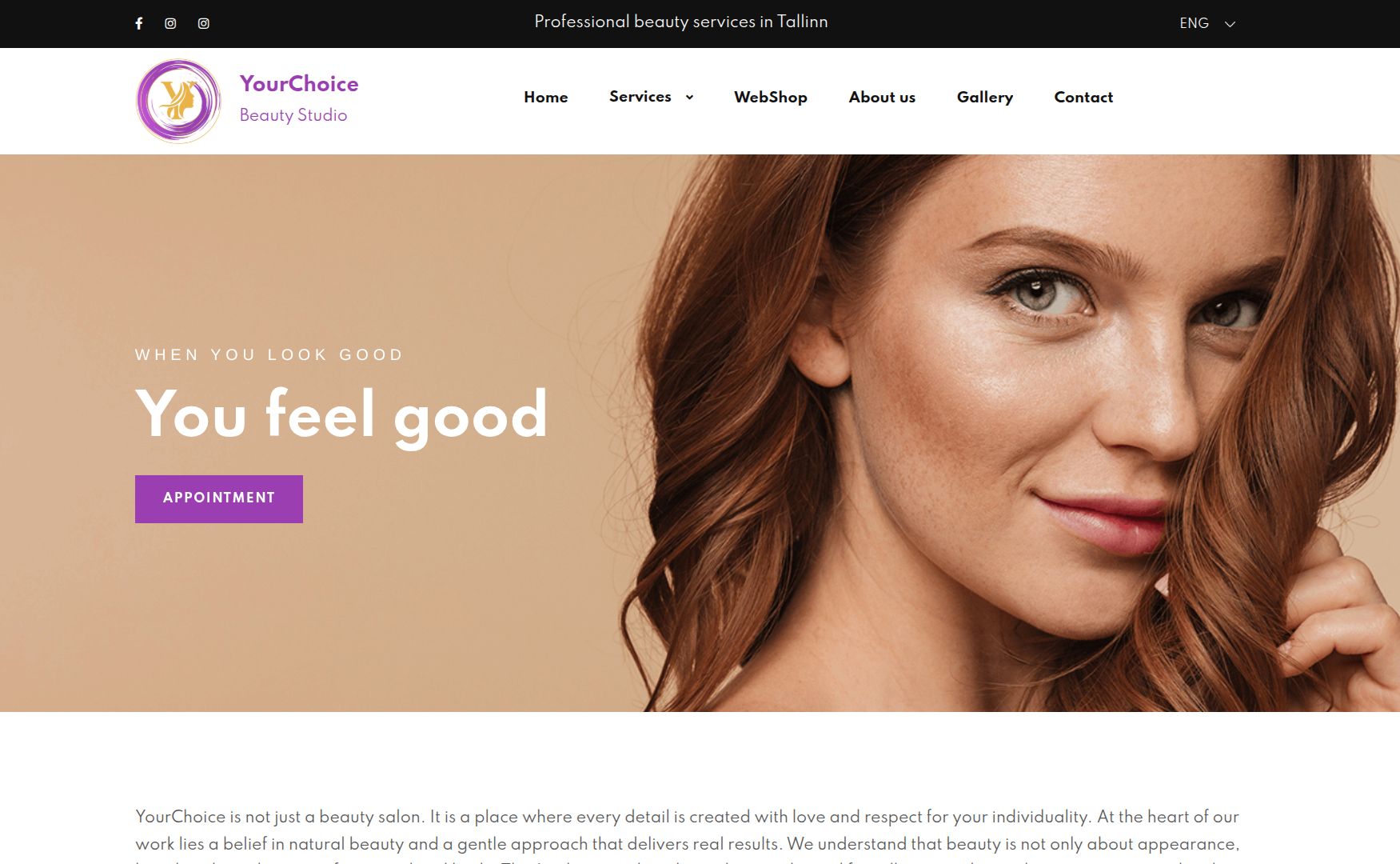Click the 'WHEN YOU LOOK GOOD' subtitle
This screenshot has width=1400, height=864.
tap(269, 354)
